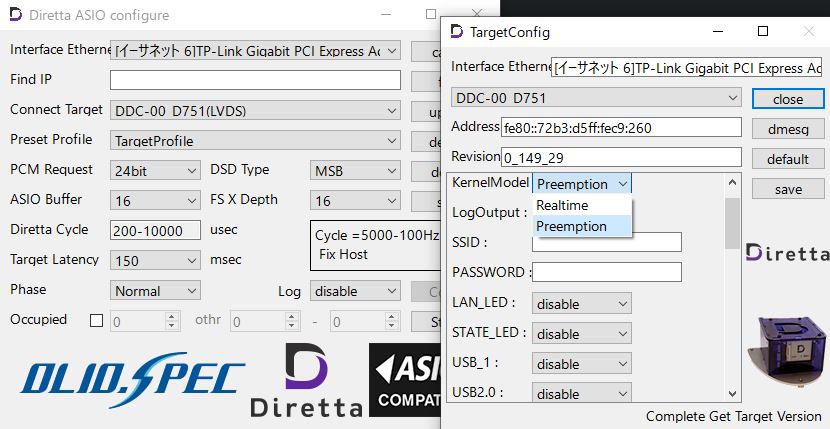The width and height of the screenshot is (830, 429).
Task: Open the PCM Request 24bit dropdown
Action: 155,171
